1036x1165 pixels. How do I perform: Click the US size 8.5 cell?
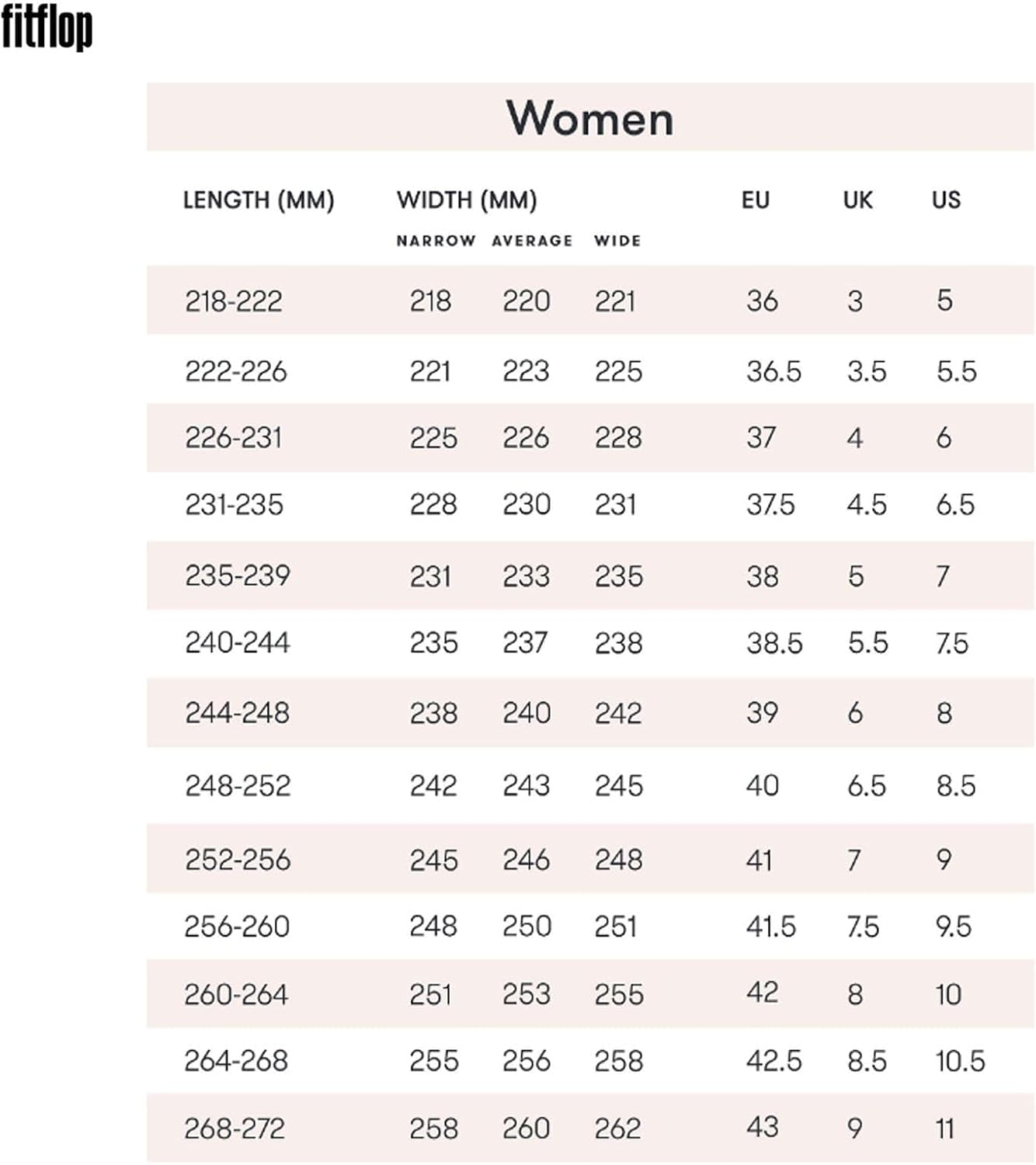click(956, 786)
